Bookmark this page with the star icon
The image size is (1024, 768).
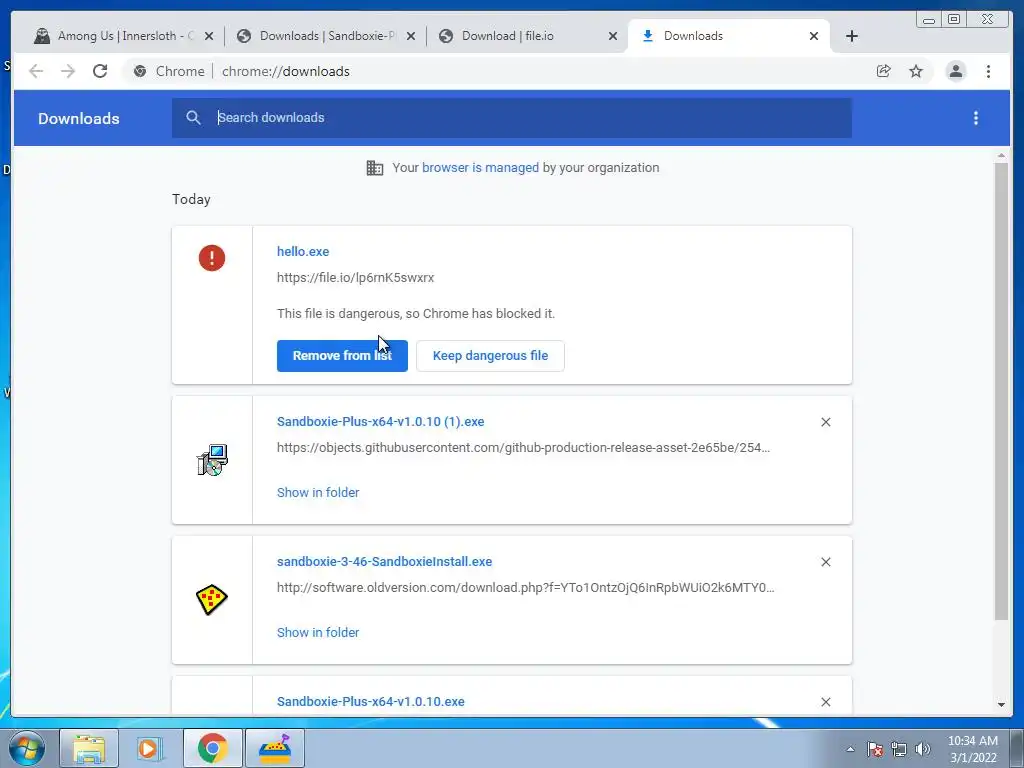[x=916, y=71]
